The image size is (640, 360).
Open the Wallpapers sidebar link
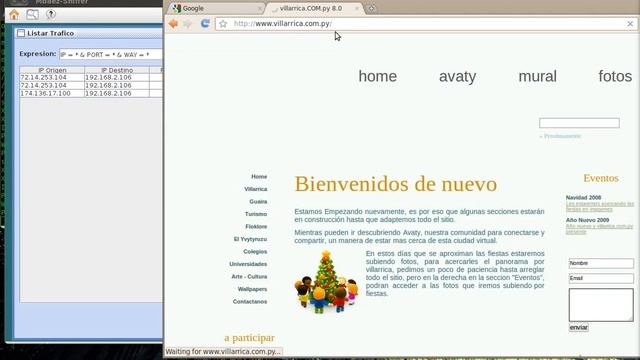(252, 289)
